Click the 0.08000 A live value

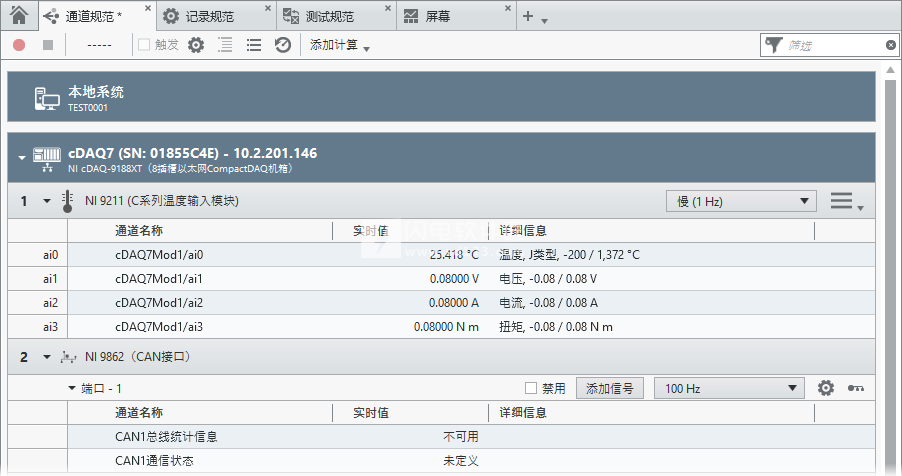pyautogui.click(x=453, y=303)
